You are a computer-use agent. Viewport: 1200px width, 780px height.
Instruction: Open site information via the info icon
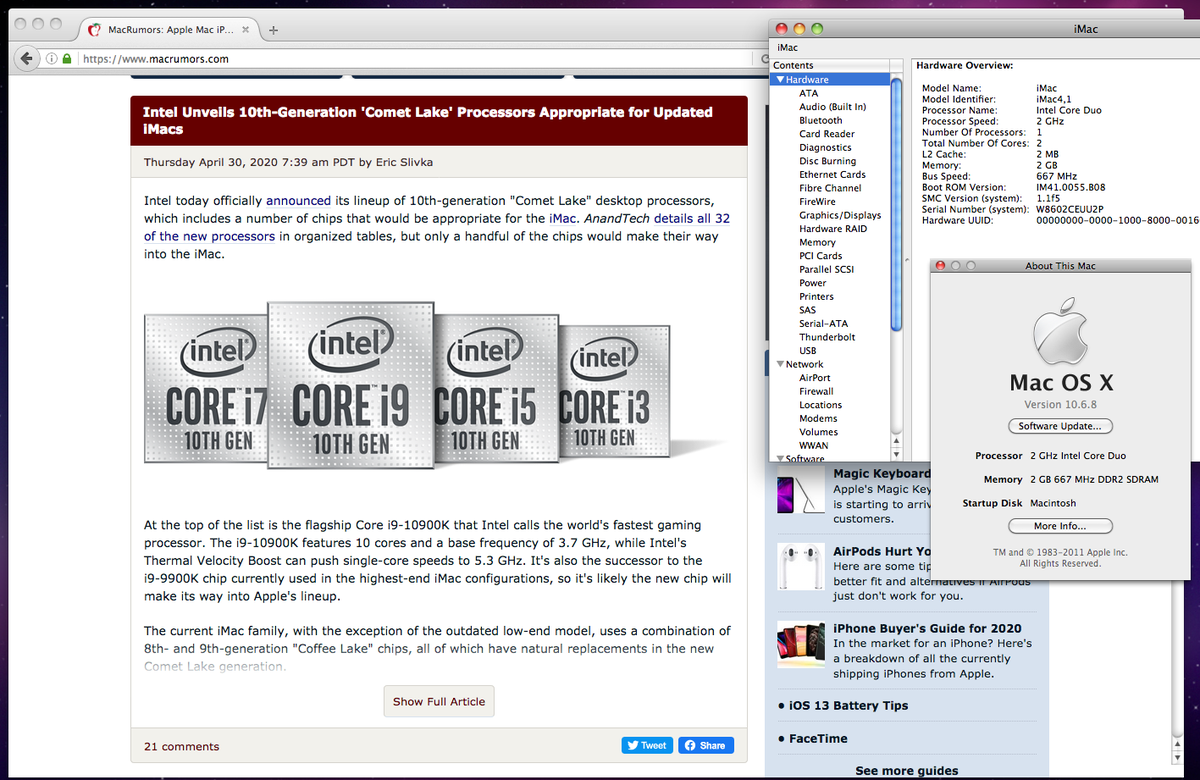pyautogui.click(x=51, y=59)
